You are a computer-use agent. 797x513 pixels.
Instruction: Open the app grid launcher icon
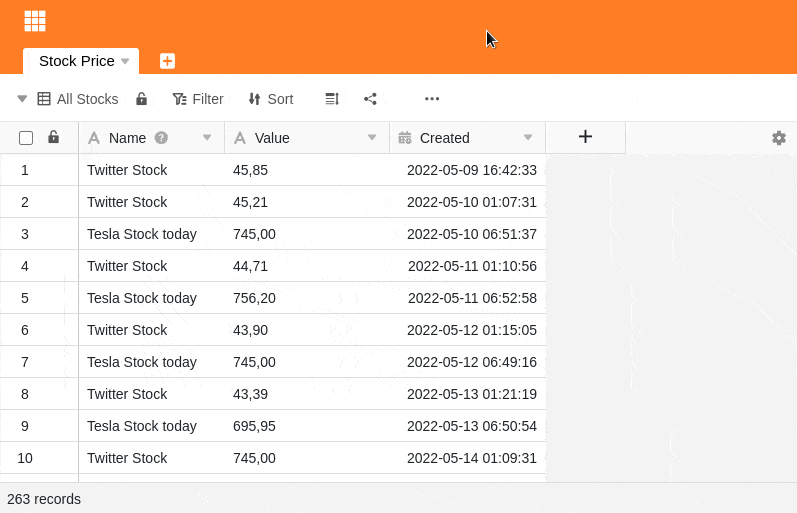pyautogui.click(x=35, y=21)
